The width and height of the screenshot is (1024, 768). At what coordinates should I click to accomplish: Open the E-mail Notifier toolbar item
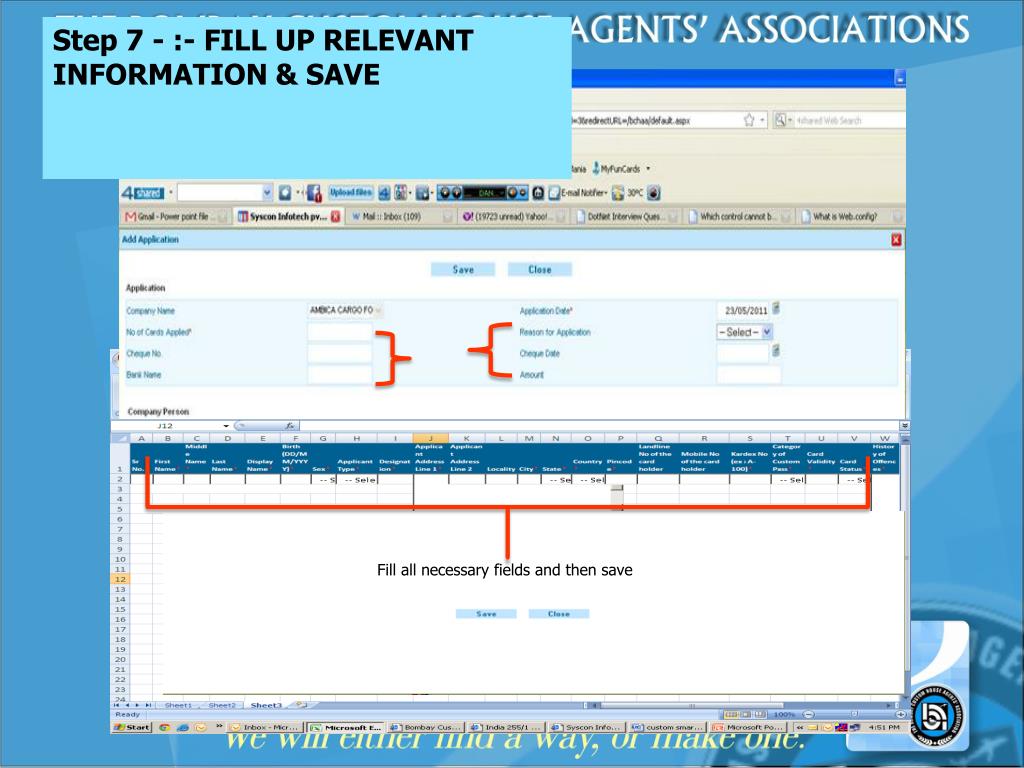tap(579, 193)
